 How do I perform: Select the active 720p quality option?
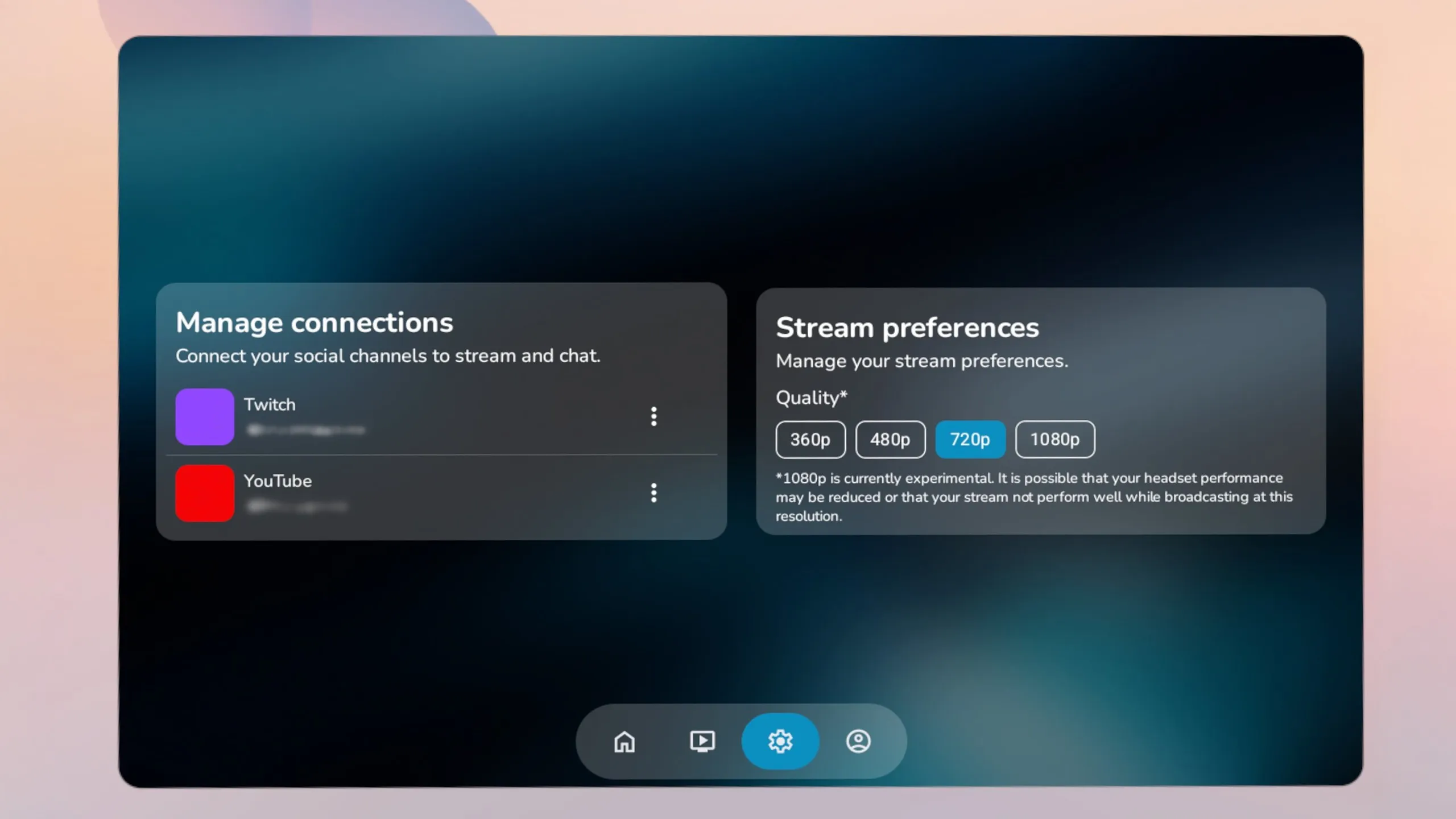click(970, 439)
